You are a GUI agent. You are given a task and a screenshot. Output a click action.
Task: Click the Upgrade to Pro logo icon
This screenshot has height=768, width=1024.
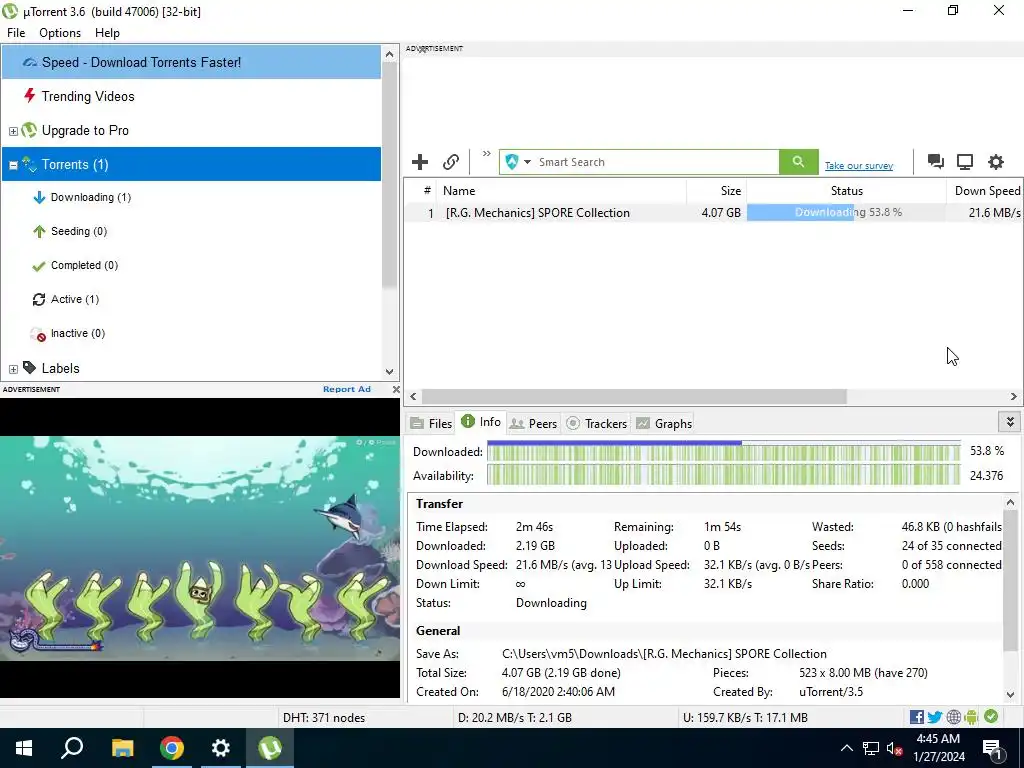point(29,130)
